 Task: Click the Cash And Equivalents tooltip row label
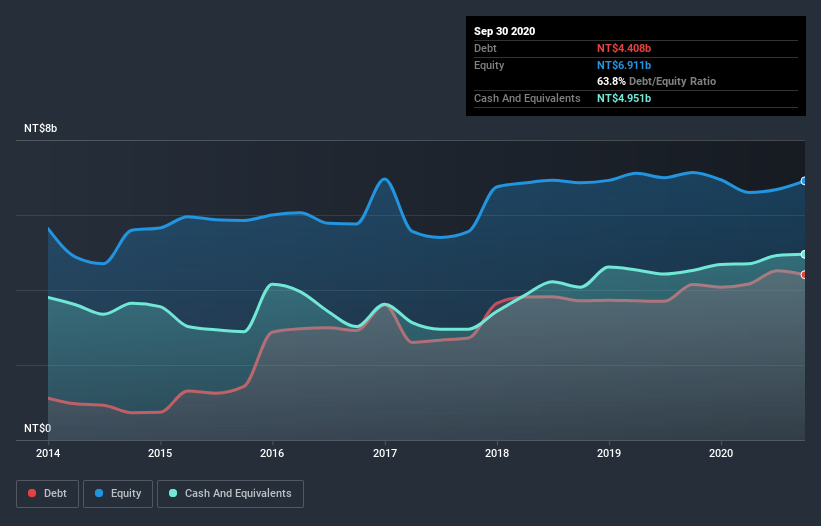point(527,98)
